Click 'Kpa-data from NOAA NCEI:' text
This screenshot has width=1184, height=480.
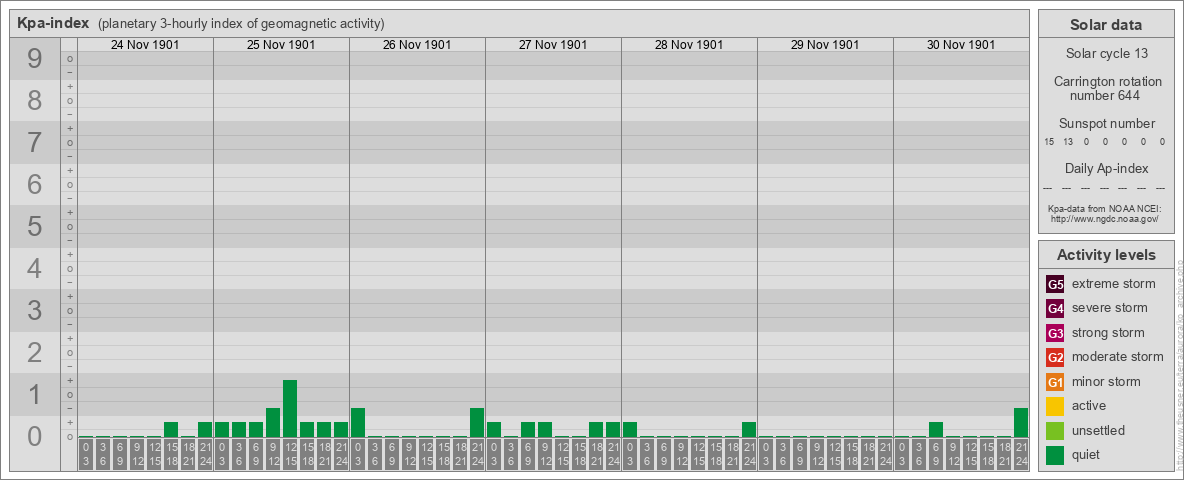pyautogui.click(x=1106, y=209)
